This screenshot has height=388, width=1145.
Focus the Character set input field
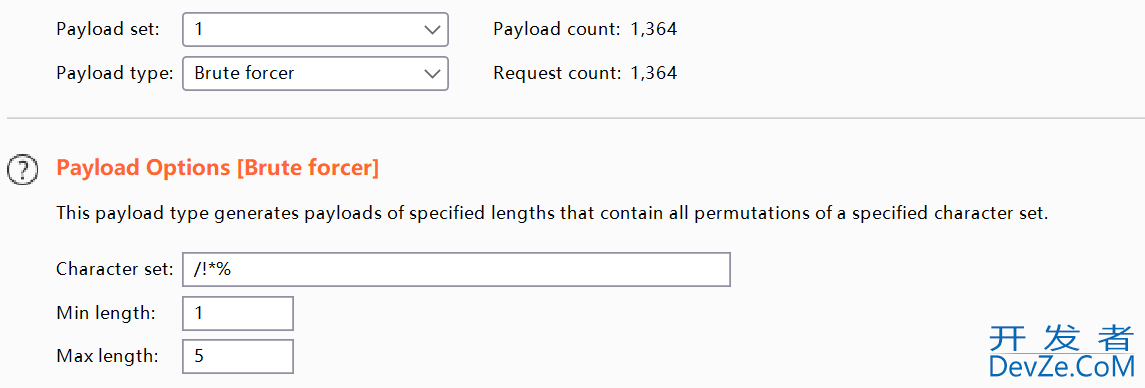coord(456,270)
